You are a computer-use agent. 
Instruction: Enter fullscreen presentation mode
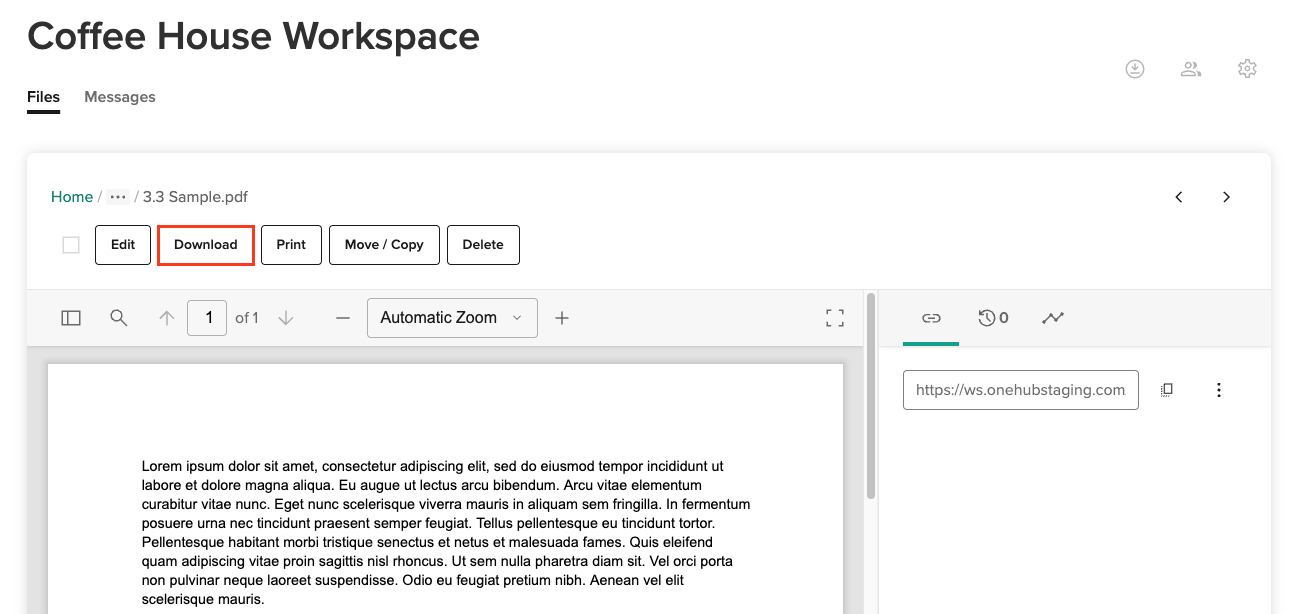click(x=835, y=318)
